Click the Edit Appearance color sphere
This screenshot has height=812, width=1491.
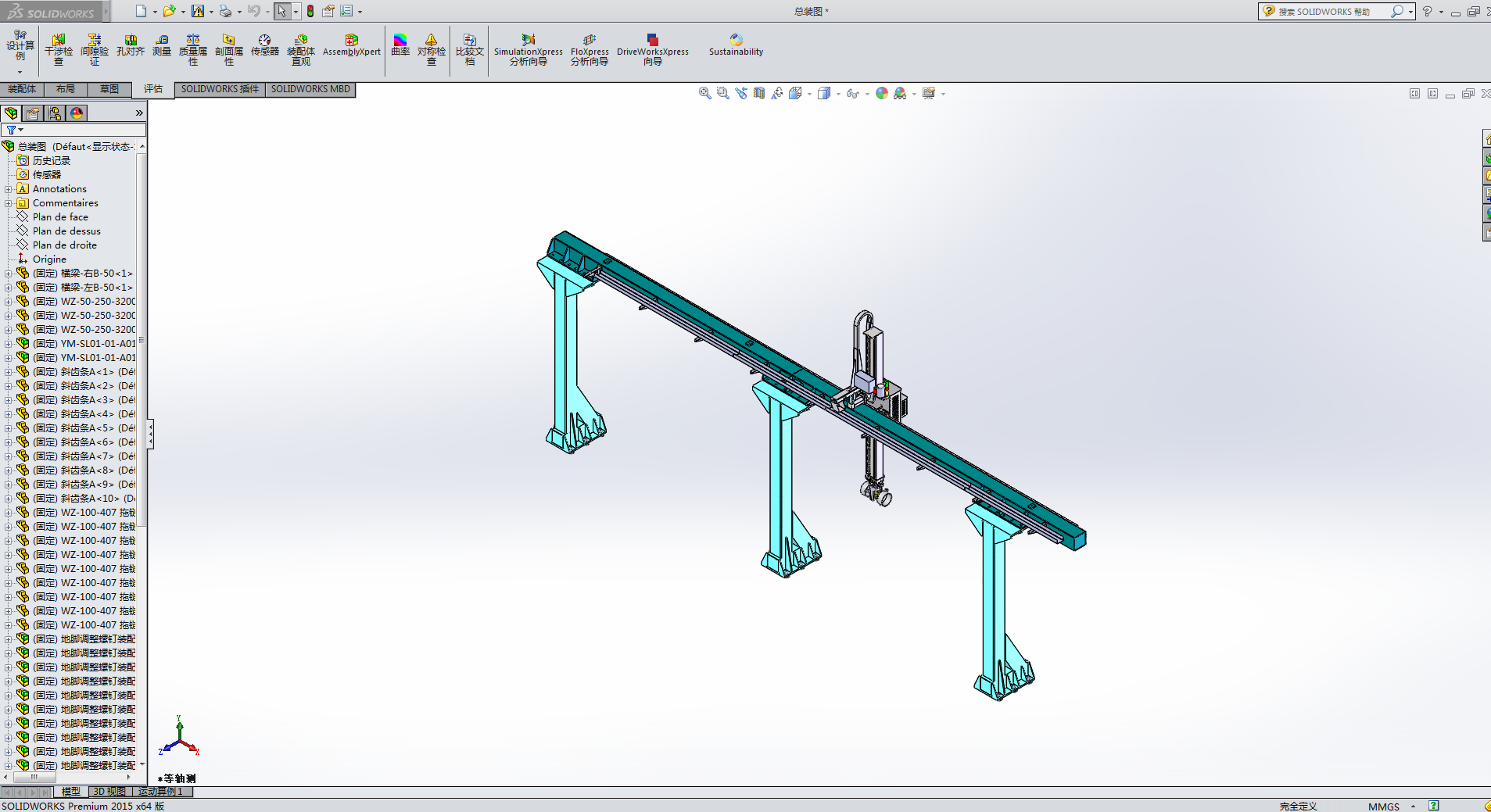pos(882,93)
